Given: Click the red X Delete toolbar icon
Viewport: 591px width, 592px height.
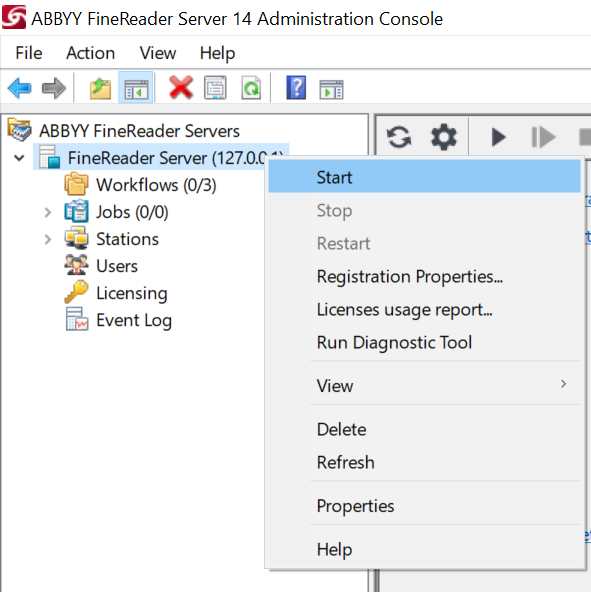Looking at the screenshot, I should click(181, 88).
